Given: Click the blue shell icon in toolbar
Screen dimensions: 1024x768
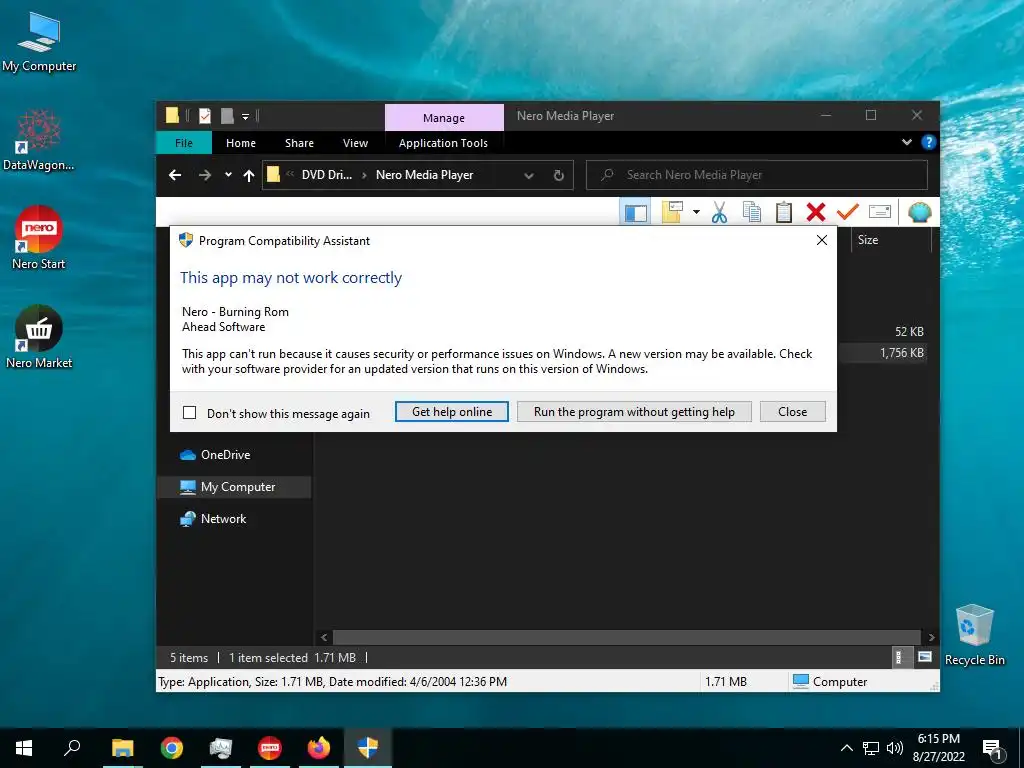Looking at the screenshot, I should pyautogui.click(x=920, y=212).
